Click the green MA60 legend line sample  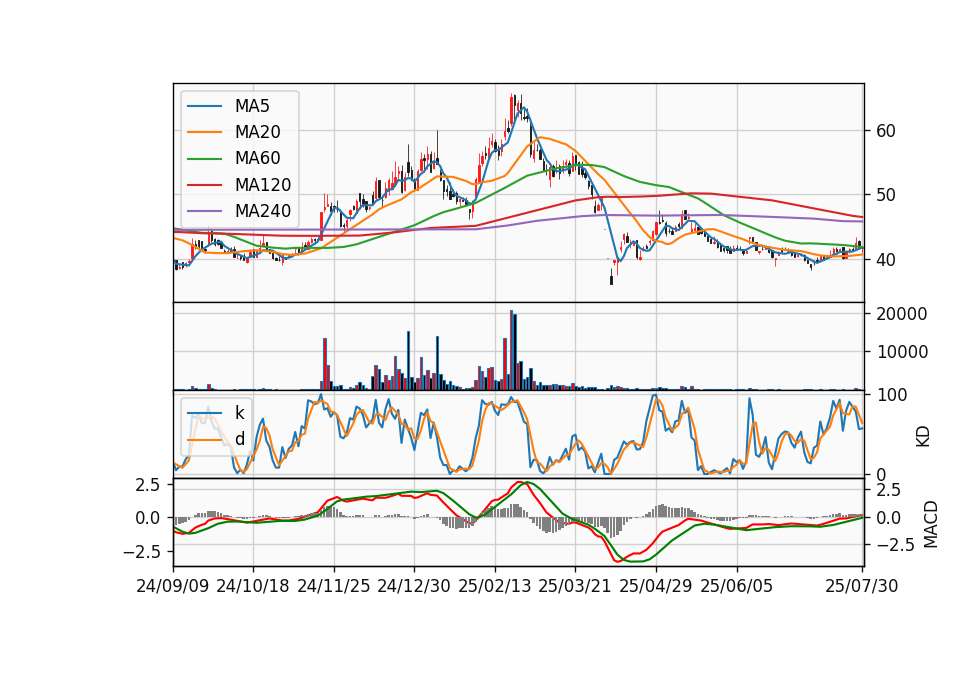(204, 159)
